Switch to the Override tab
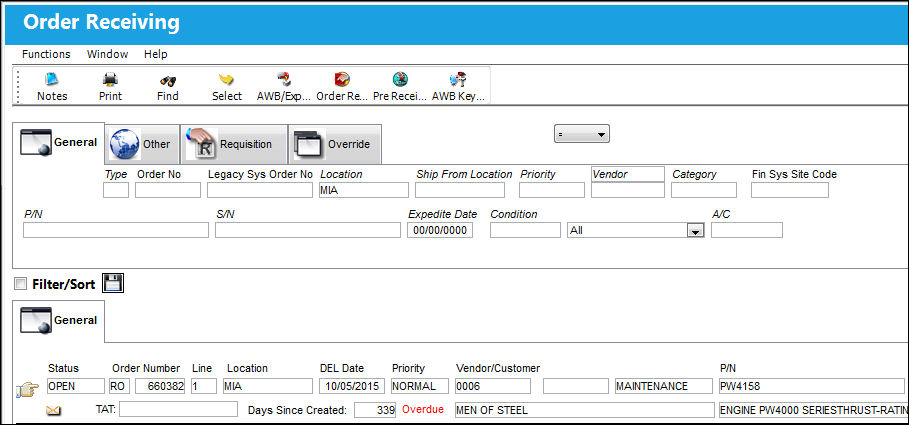Viewport: 909px width, 425px height. [x=335, y=144]
